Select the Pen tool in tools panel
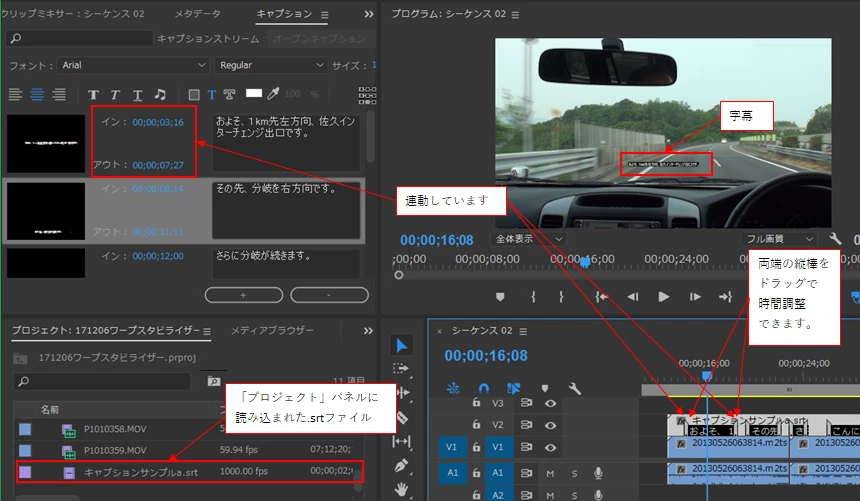 tap(401, 465)
